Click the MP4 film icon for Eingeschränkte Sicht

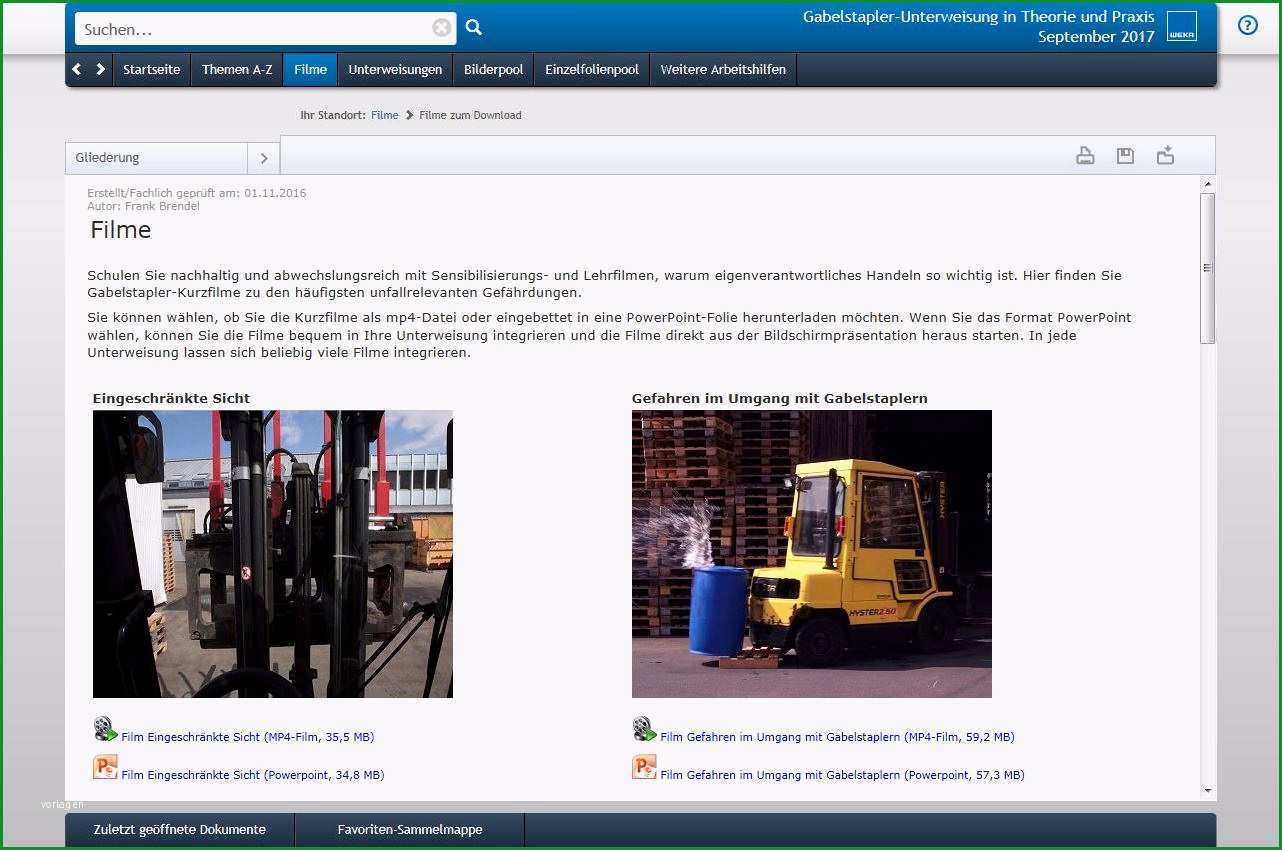(x=105, y=729)
